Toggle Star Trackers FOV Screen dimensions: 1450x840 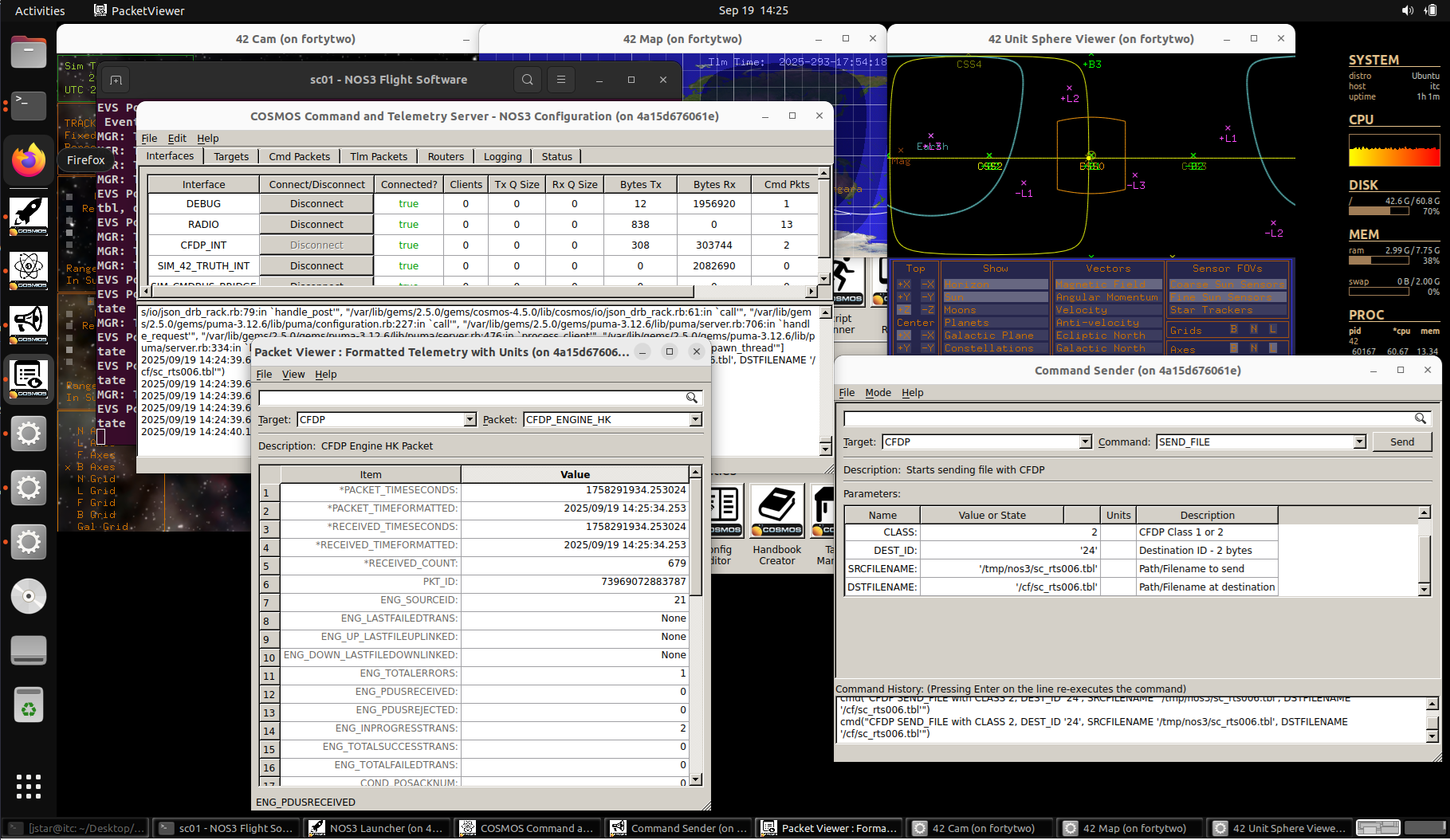pos(1228,310)
